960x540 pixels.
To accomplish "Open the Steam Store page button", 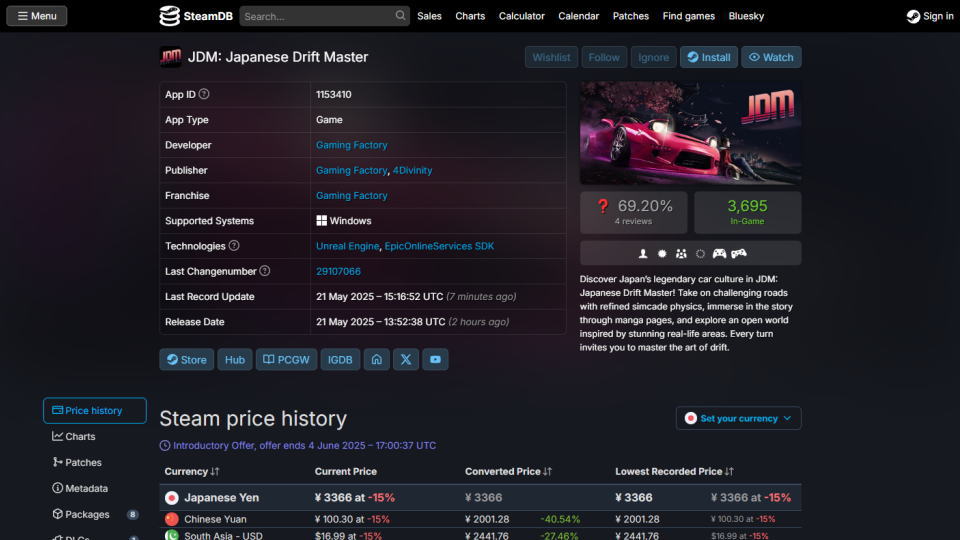I will click(187, 359).
